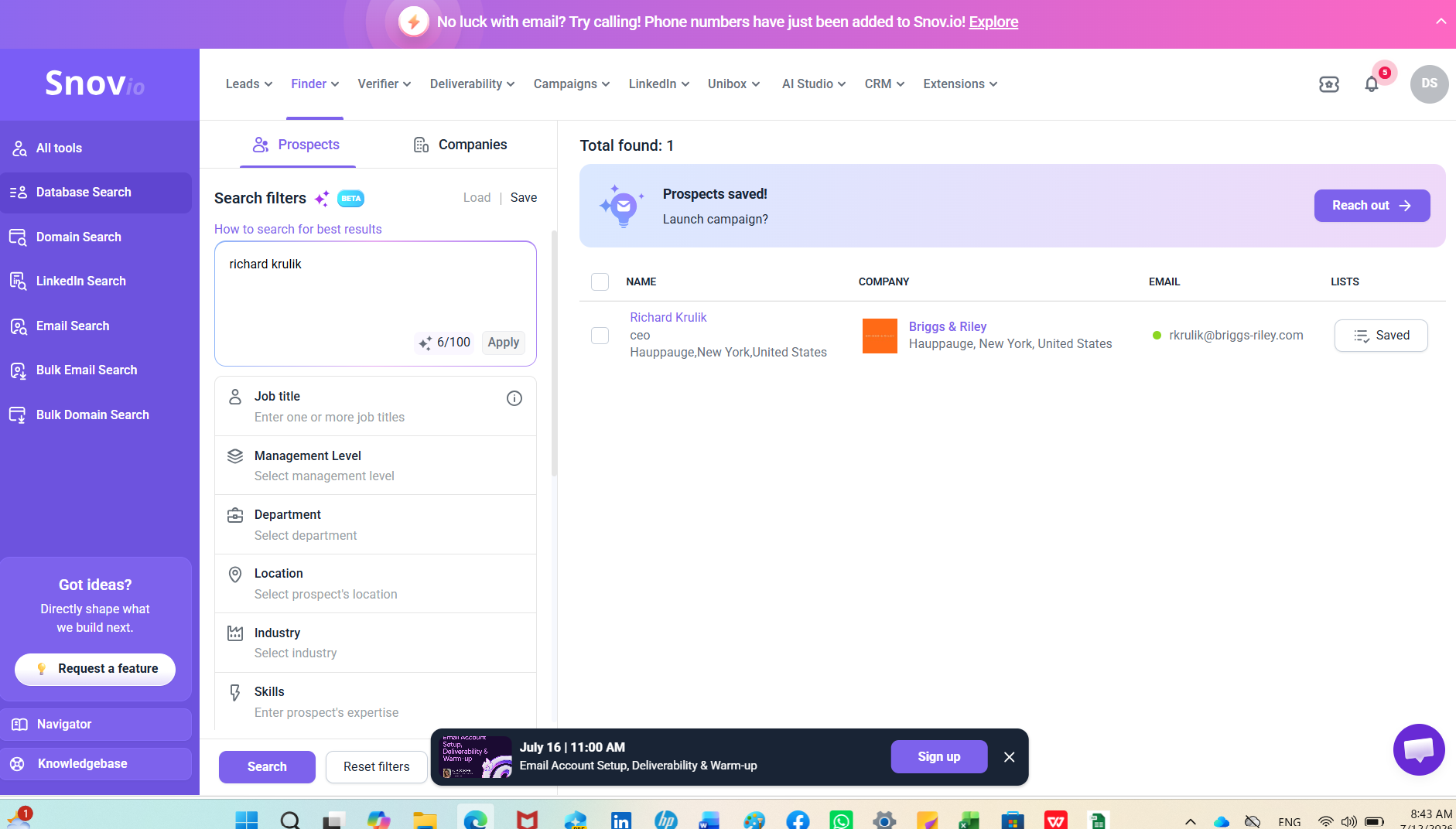Open the Extensions dropdown
This screenshot has height=829, width=1456.
coord(960,84)
